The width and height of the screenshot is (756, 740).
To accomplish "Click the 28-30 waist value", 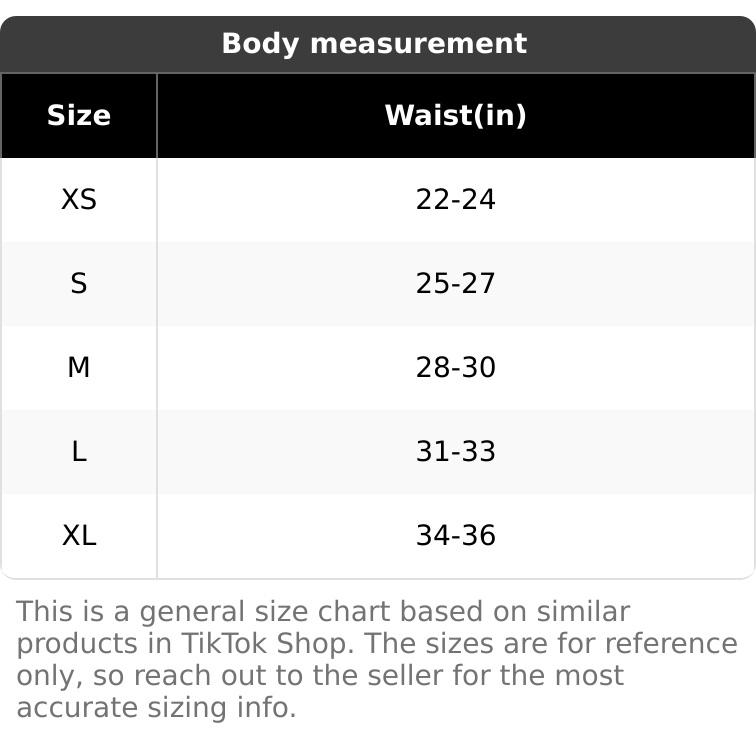I will pos(455,368).
